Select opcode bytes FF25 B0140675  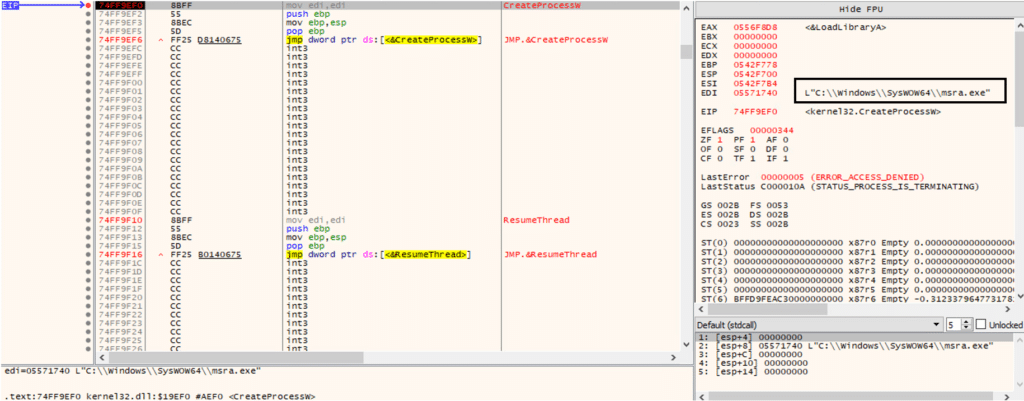206,254
